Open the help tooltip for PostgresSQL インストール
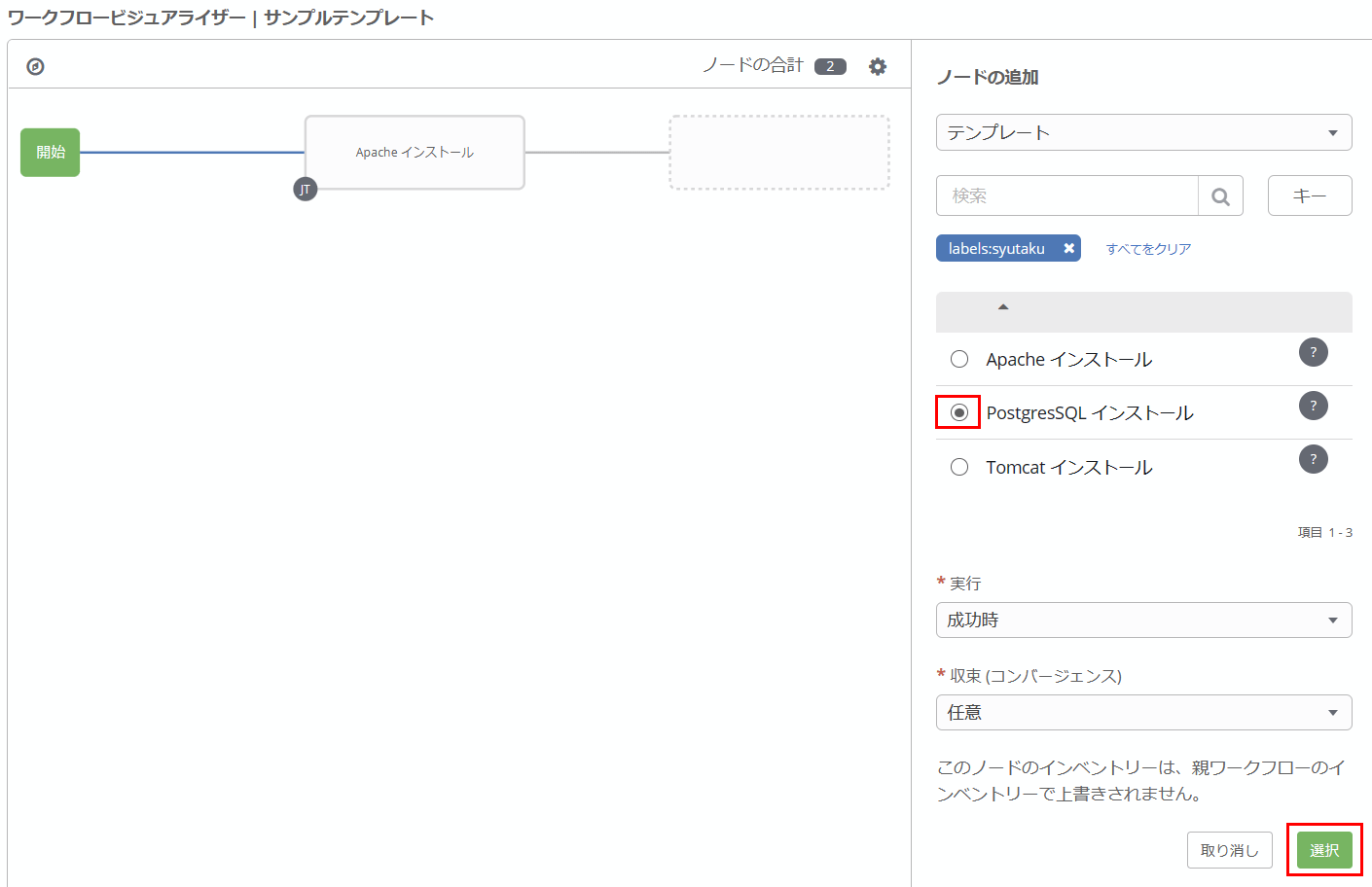This screenshot has height=887, width=1372. [x=1313, y=406]
